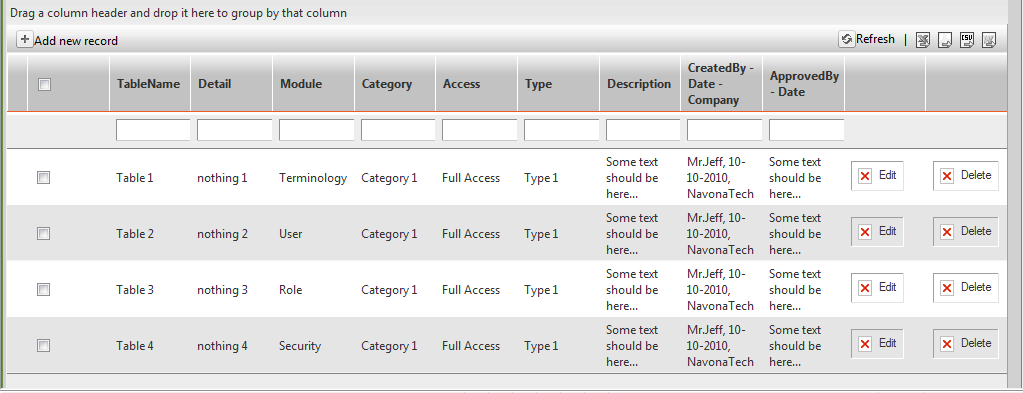Screen dimensions: 1023x393
Task: Focus the ApprovedBy filter box
Action: point(806,130)
